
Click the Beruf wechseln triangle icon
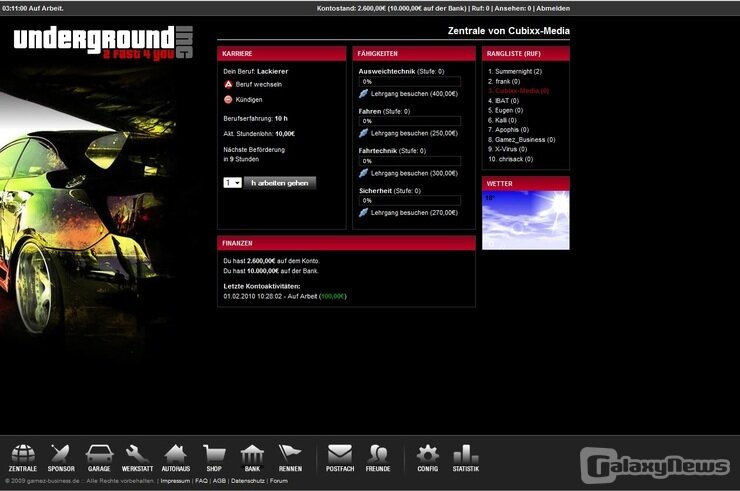[228, 85]
